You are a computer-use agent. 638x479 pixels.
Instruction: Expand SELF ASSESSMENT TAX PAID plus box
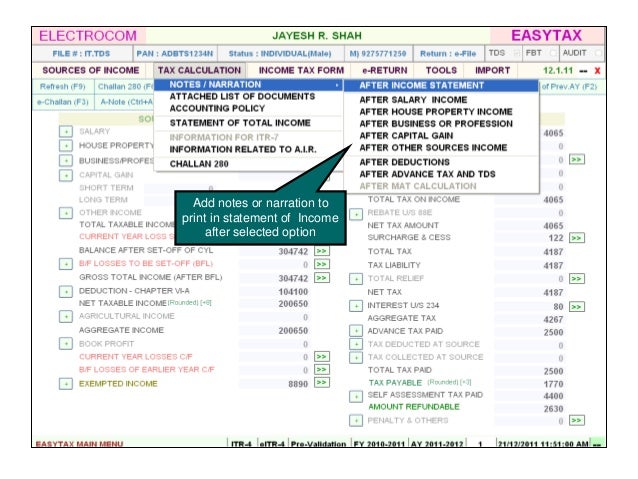356,396
